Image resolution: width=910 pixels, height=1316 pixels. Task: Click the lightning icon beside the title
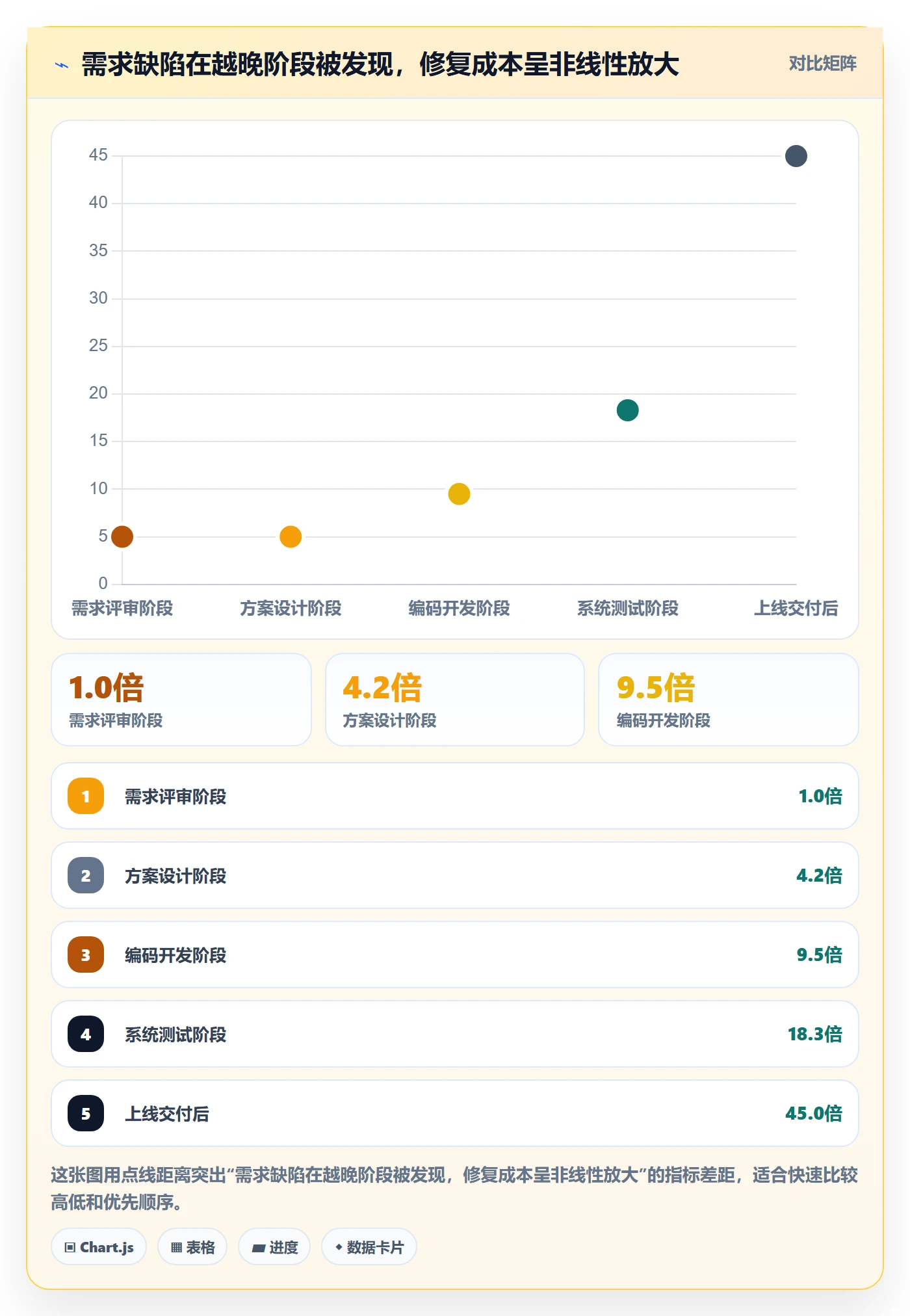[62, 65]
